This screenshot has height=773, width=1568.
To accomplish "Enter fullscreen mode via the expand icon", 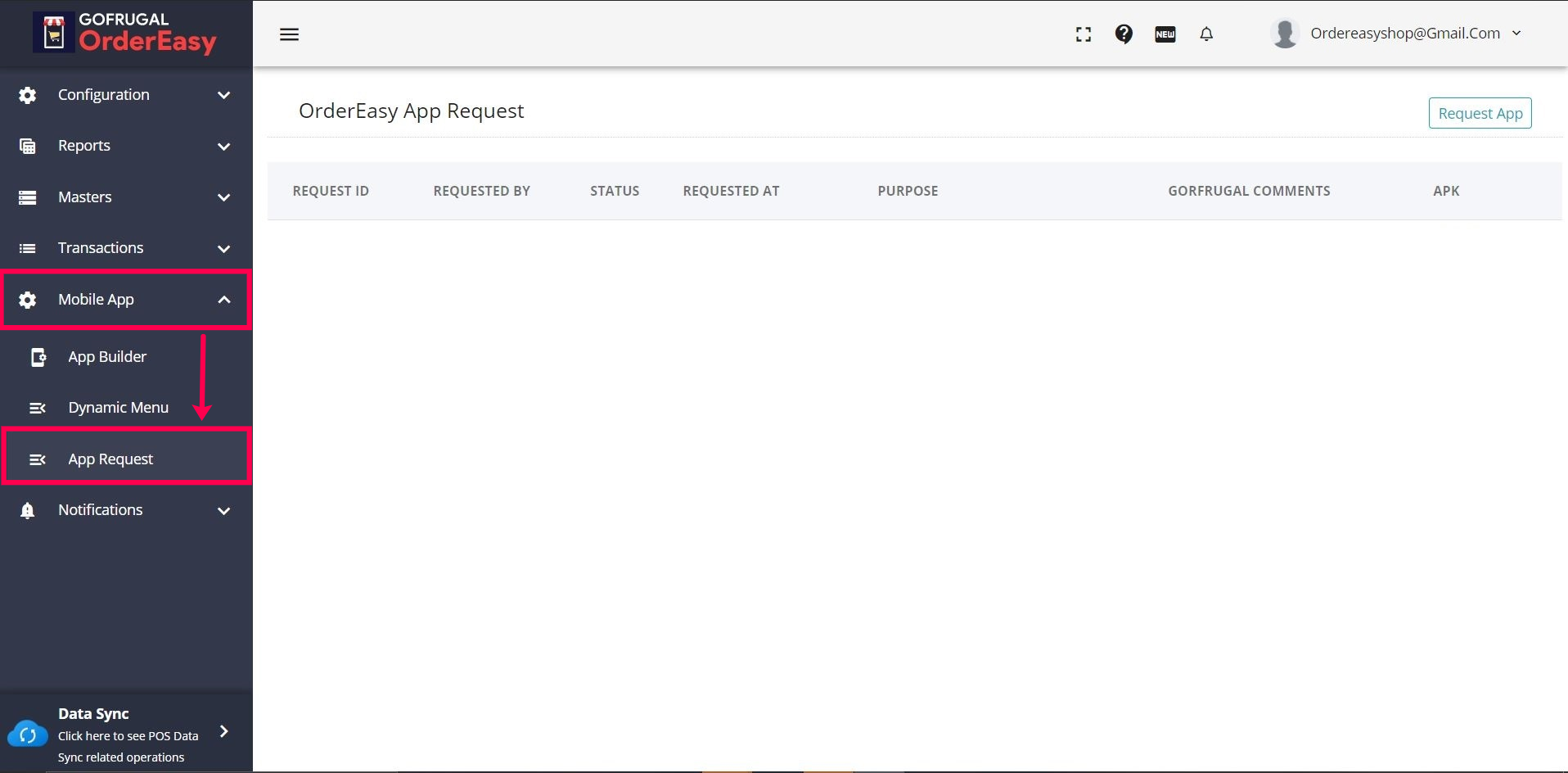I will pos(1084,34).
